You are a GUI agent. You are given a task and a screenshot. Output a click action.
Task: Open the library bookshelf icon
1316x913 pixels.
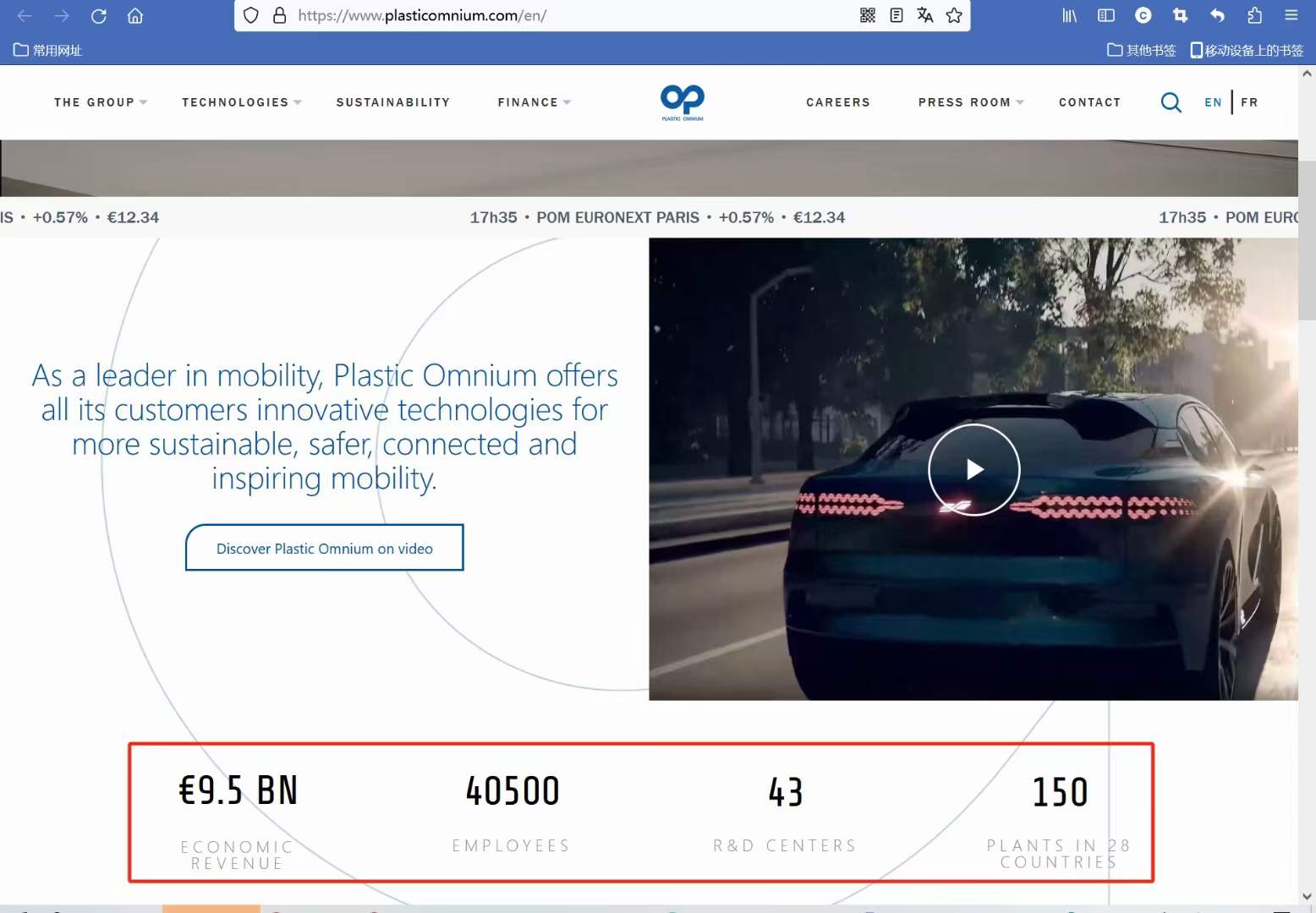point(1069,15)
